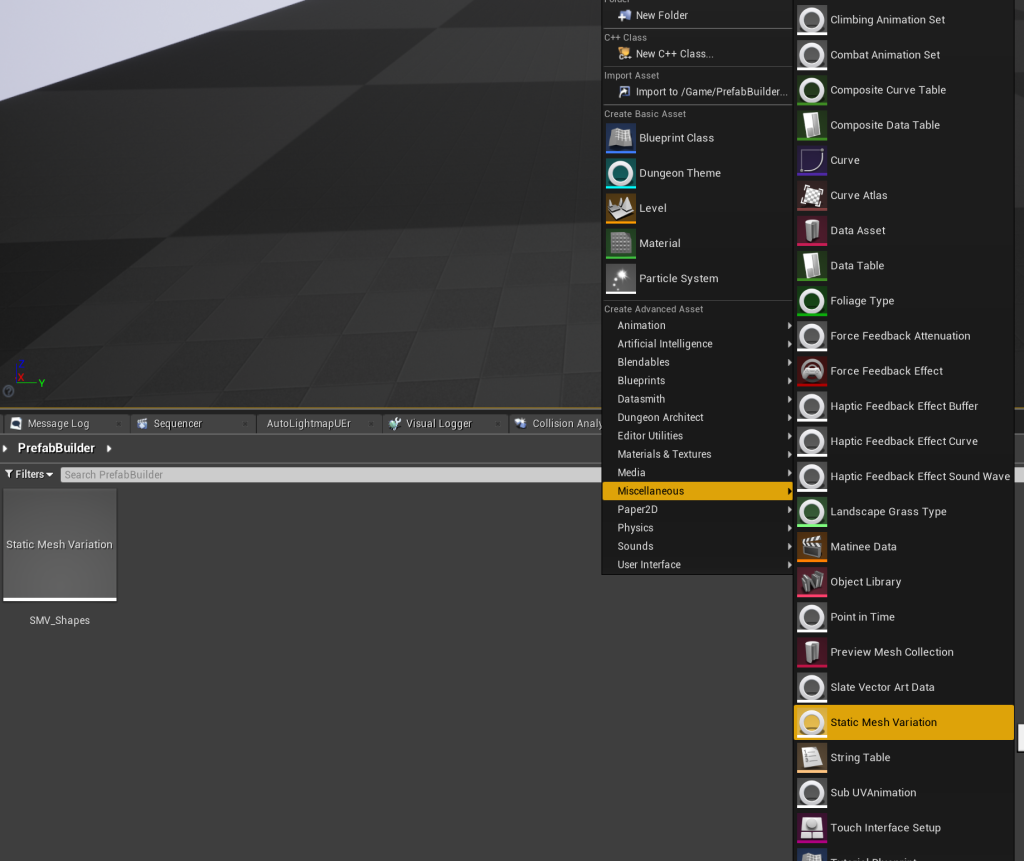Select the Force Feedback Effect gamepad icon
The width and height of the screenshot is (1024, 861).
pos(812,371)
